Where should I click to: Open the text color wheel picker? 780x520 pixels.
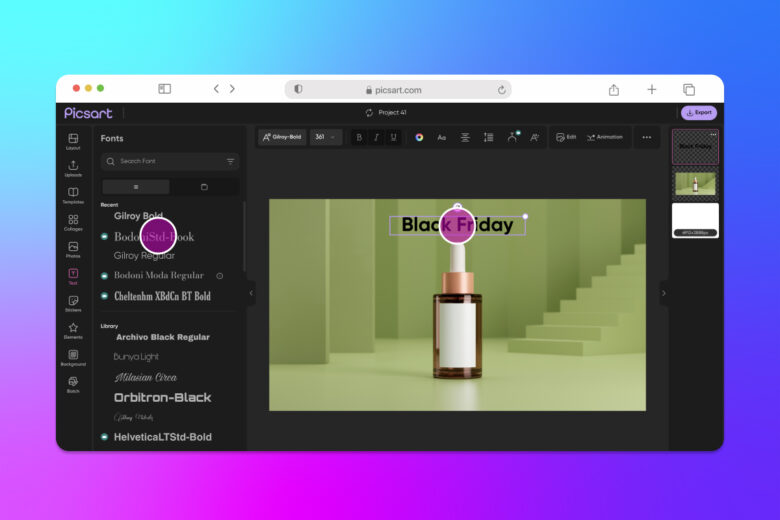(419, 137)
